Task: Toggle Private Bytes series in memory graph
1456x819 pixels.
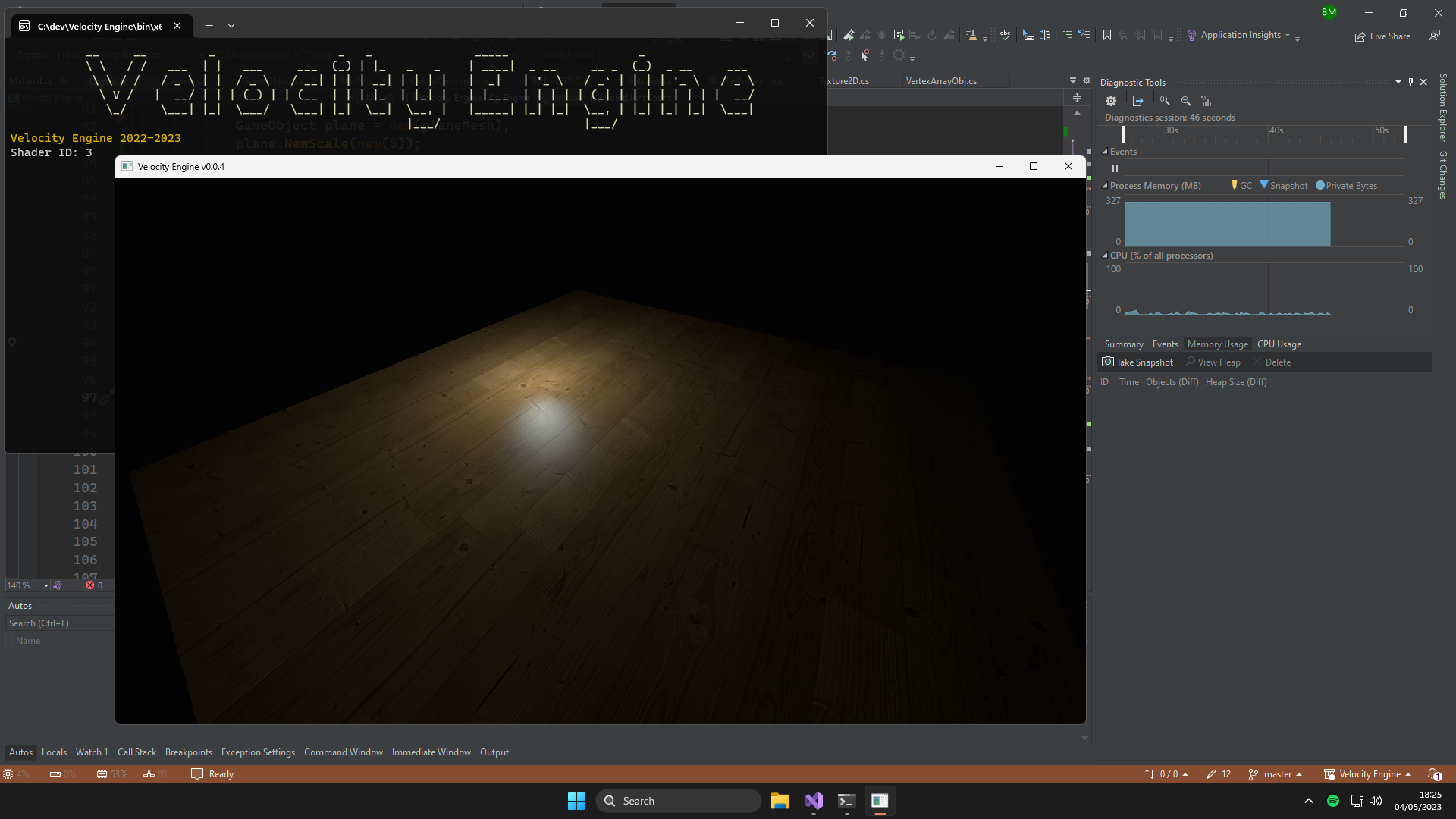Action: click(1347, 186)
